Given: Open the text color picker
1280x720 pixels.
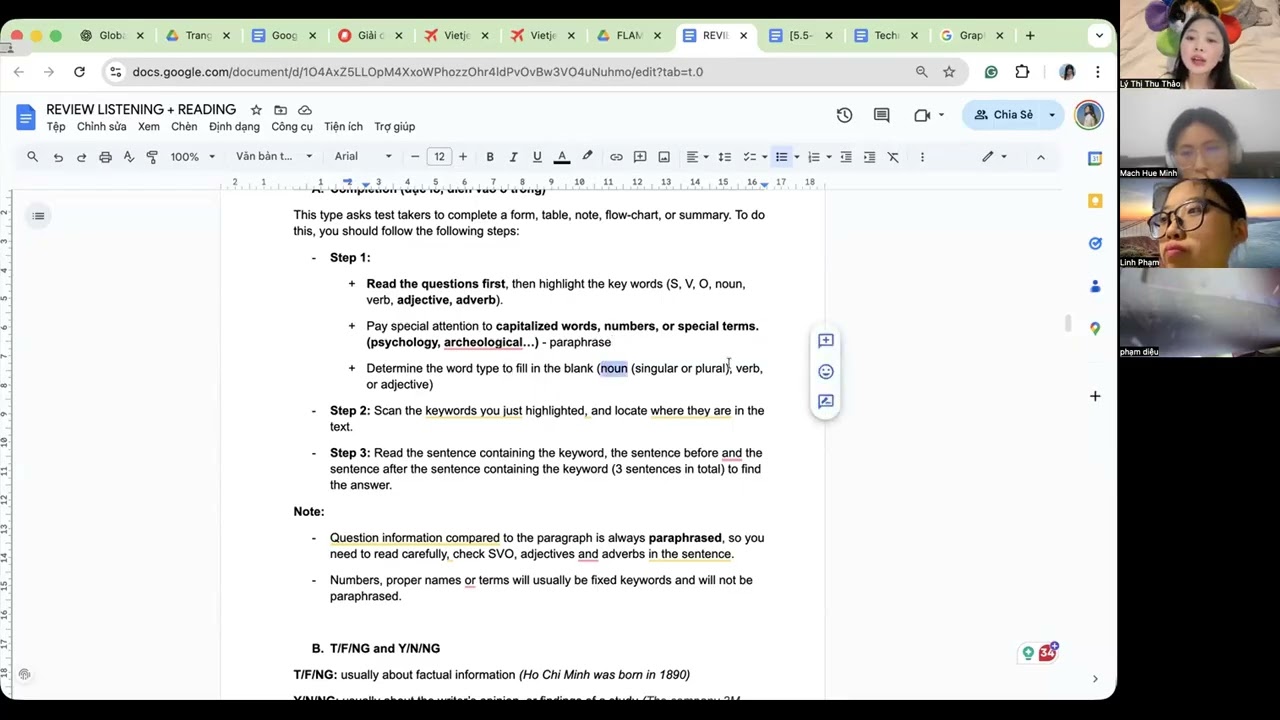Looking at the screenshot, I should (562, 157).
